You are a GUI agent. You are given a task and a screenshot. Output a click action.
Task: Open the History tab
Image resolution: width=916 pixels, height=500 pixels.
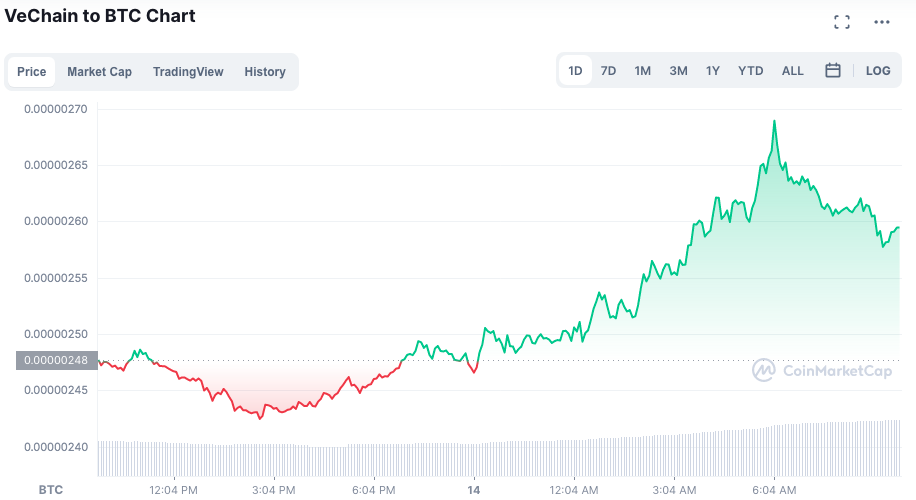click(265, 72)
